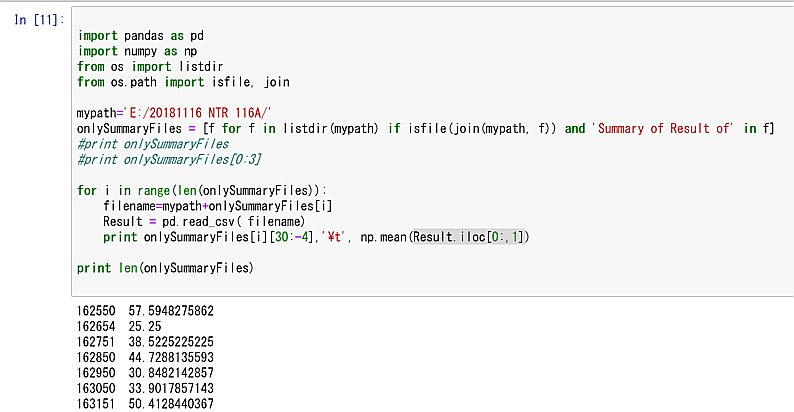This screenshot has width=794, height=412.
Task: Click the empty first line of code cell
Action: coord(433,21)
